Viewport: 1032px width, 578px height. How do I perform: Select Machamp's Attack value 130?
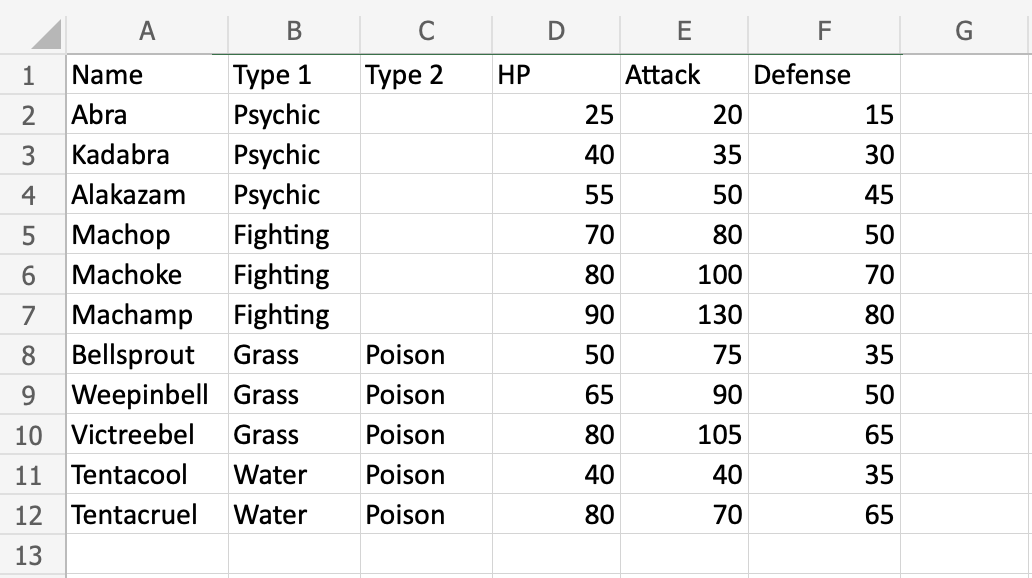pos(684,315)
